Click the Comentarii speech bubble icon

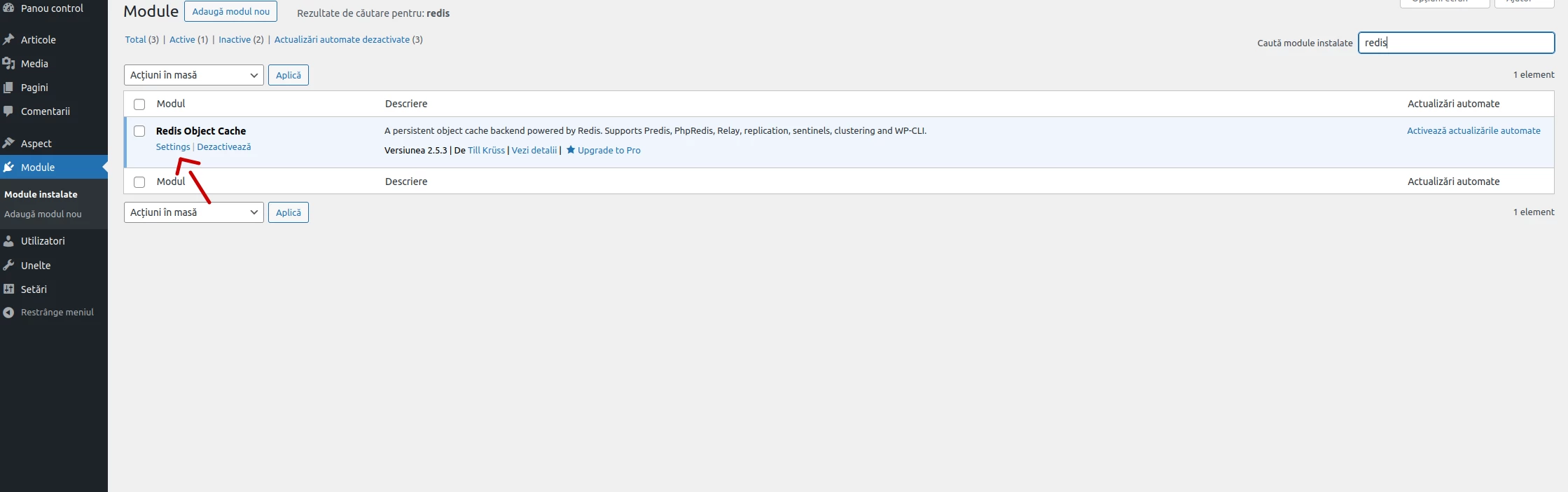coord(9,111)
